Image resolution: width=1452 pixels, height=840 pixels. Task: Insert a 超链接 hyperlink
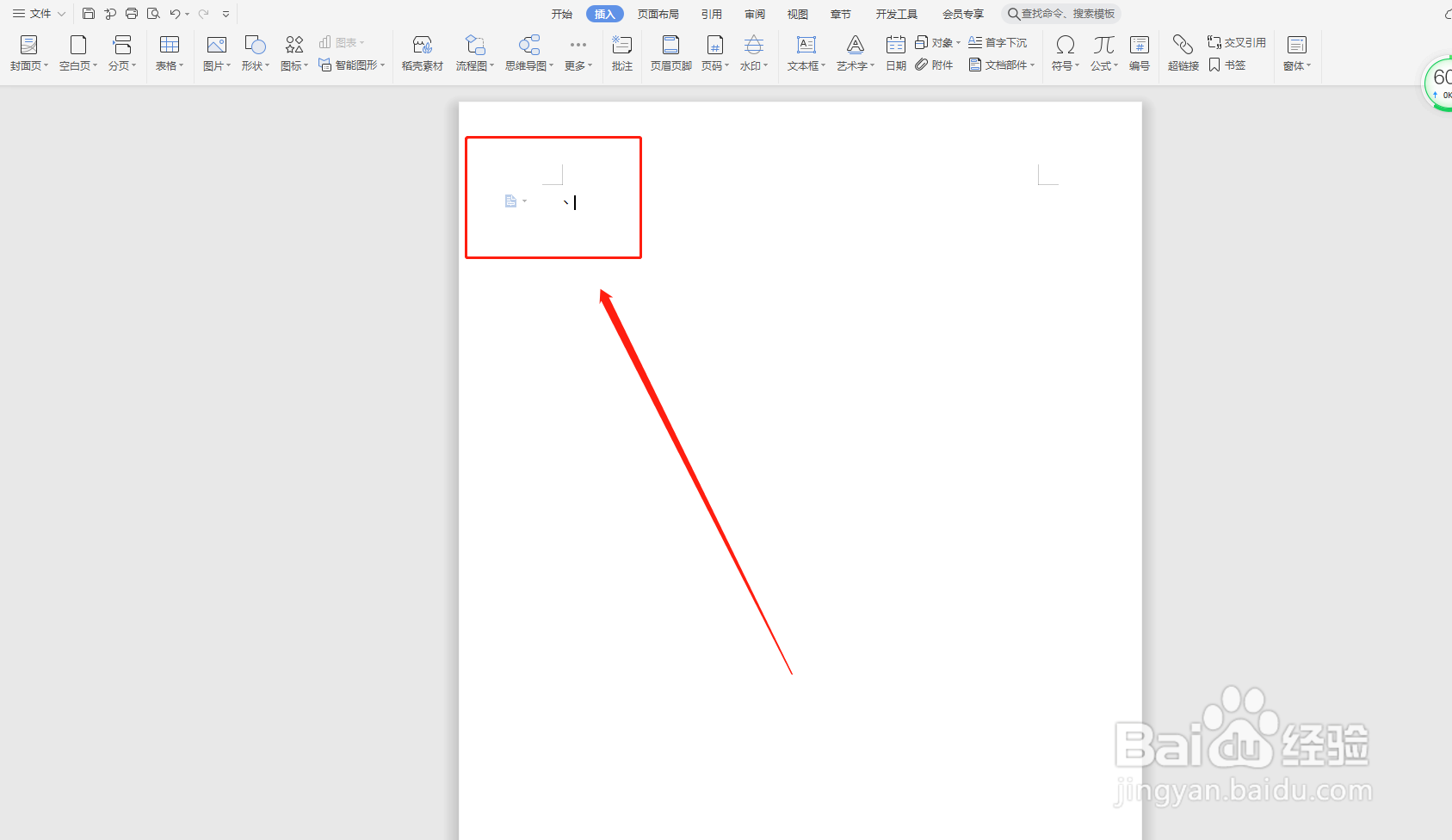click(x=1183, y=53)
